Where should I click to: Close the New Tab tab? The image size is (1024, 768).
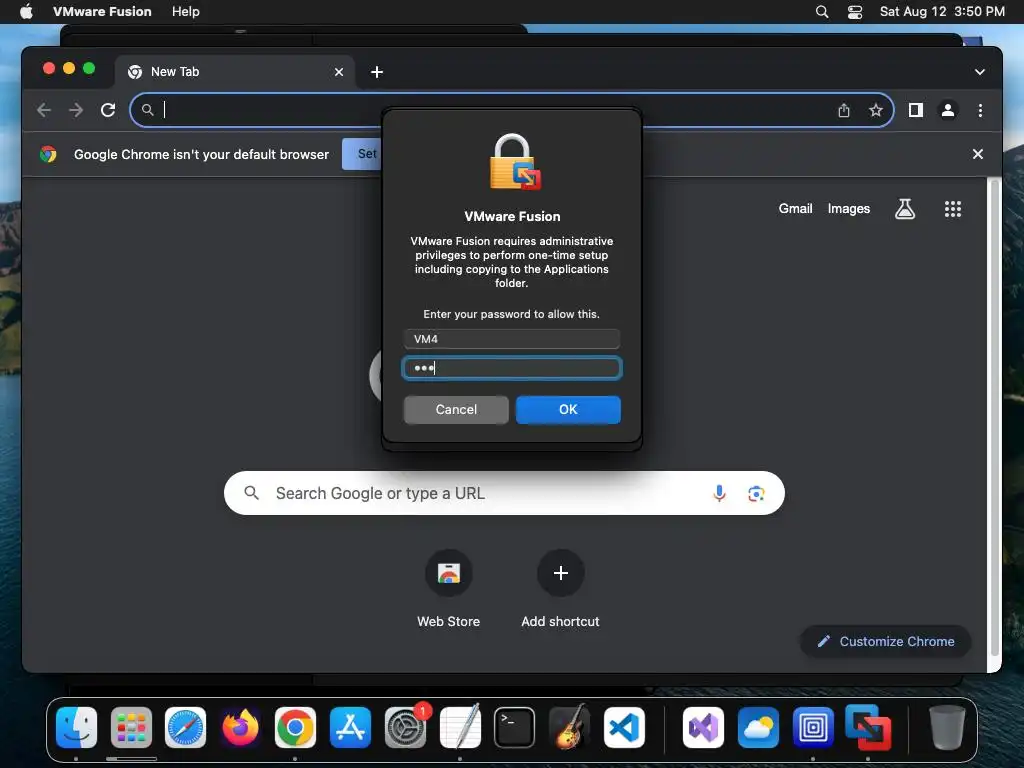[339, 72]
